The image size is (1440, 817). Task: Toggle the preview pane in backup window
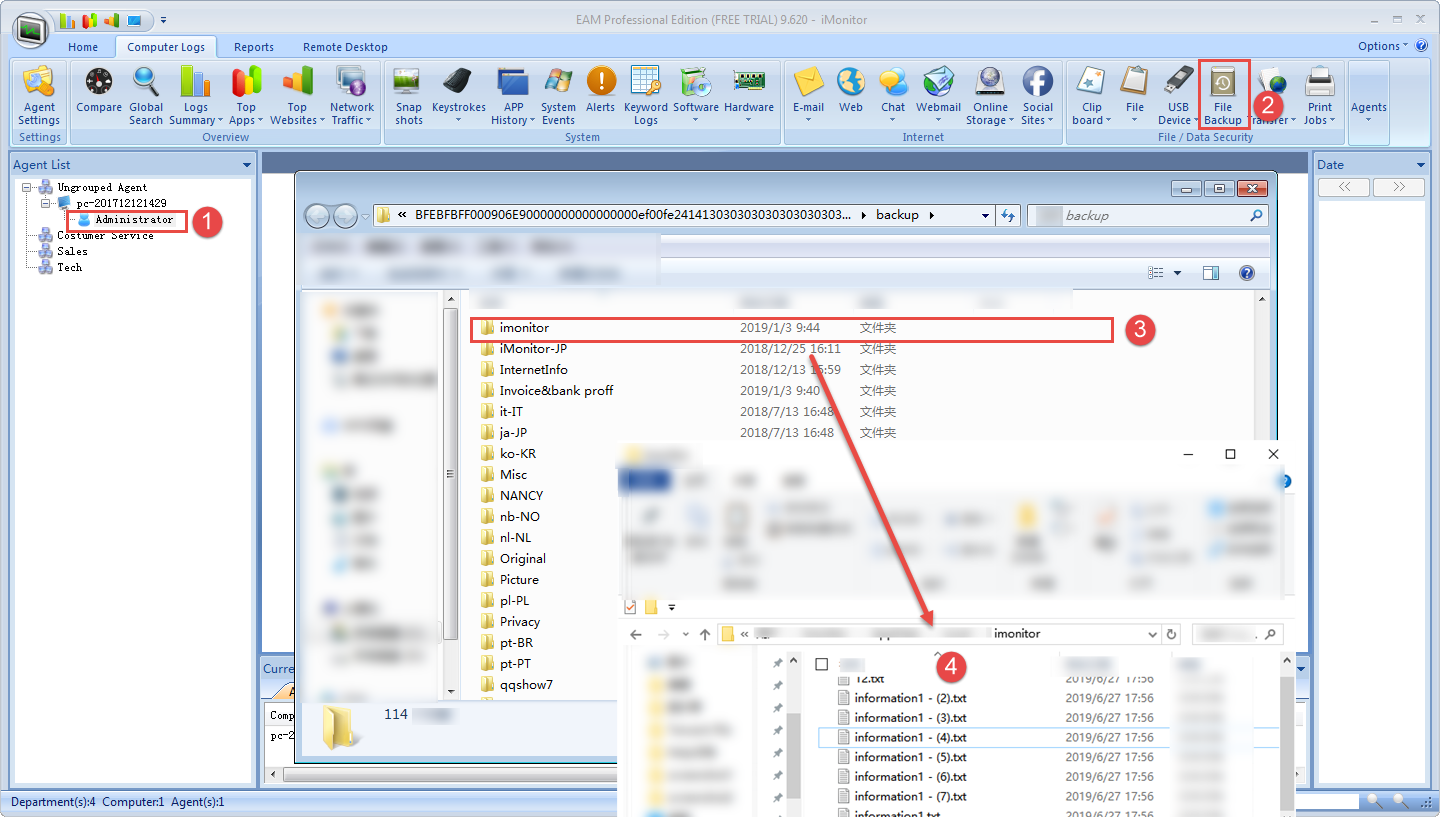pyautogui.click(x=1211, y=273)
